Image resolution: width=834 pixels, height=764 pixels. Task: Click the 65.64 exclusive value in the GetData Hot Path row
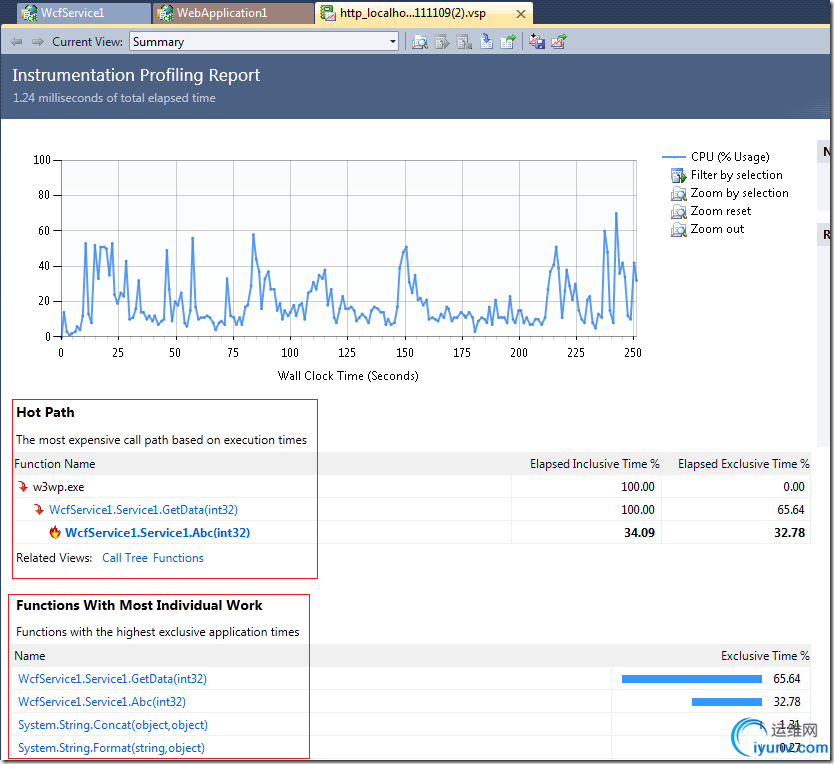tap(790, 510)
